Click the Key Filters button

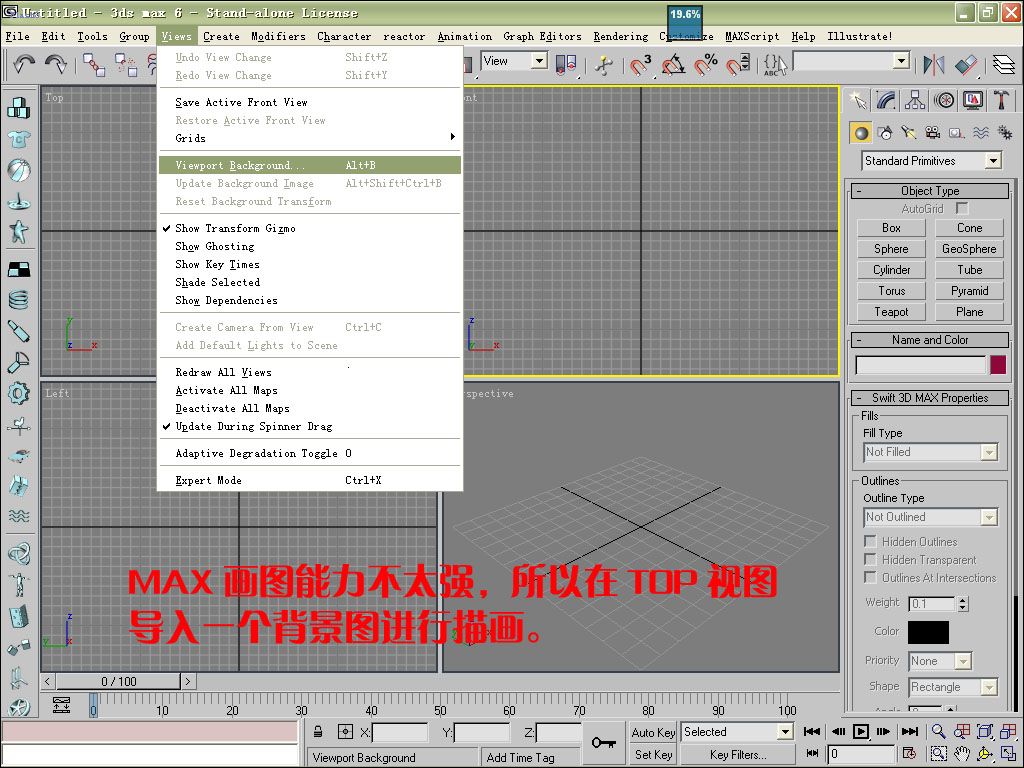737,755
